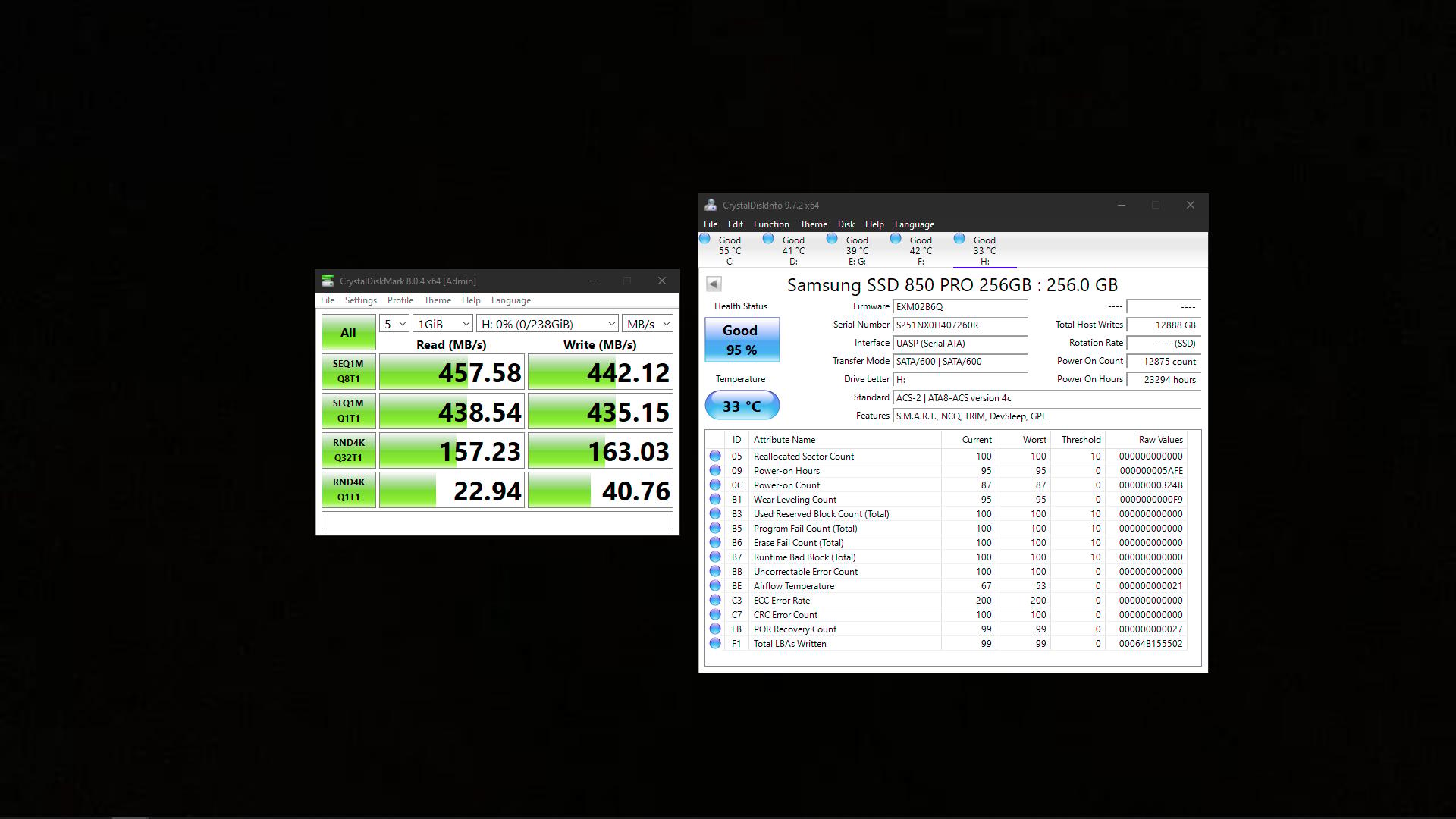1456x819 pixels.
Task: Click the status orb for Used Reserved Block Count
Action: point(715,513)
